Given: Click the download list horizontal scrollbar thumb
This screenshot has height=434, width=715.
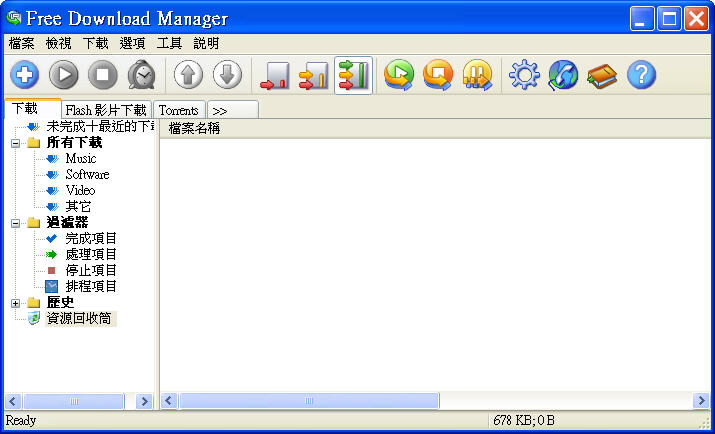Looking at the screenshot, I should tap(309, 401).
